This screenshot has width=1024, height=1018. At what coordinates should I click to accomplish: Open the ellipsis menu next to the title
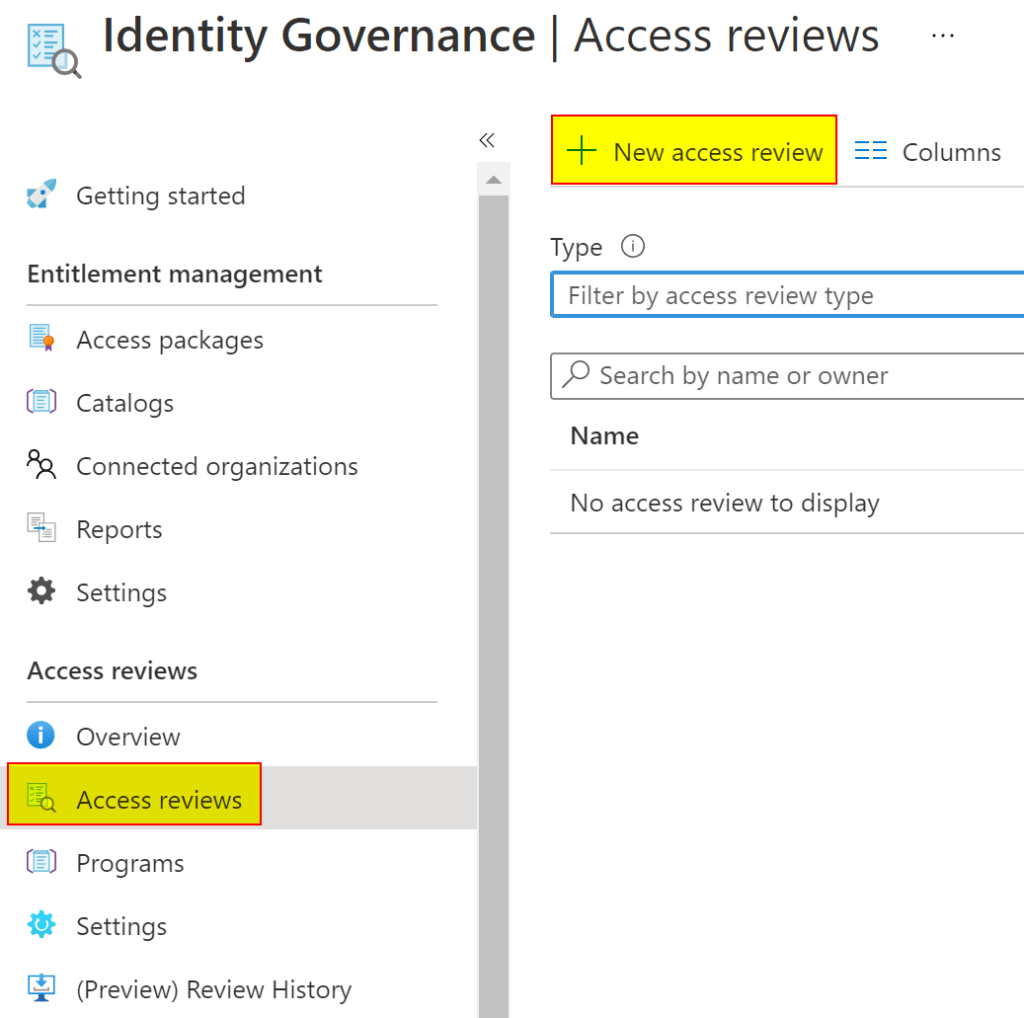(943, 34)
